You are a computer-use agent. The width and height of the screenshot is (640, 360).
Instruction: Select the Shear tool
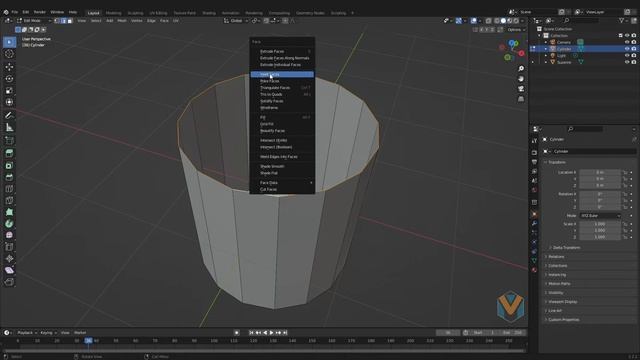tap(9, 270)
